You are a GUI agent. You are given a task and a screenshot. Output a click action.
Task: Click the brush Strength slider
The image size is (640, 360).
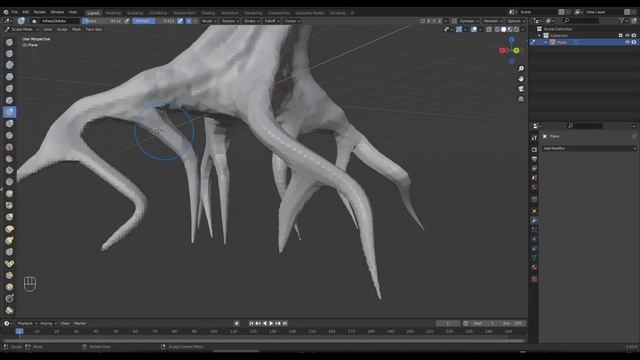pyautogui.click(x=154, y=21)
